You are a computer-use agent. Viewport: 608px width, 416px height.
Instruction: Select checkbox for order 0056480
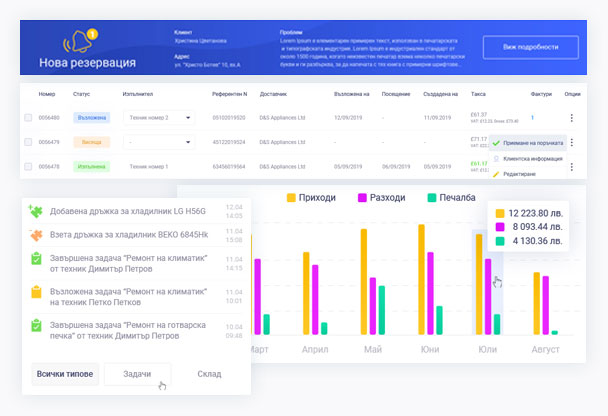pos(28,117)
